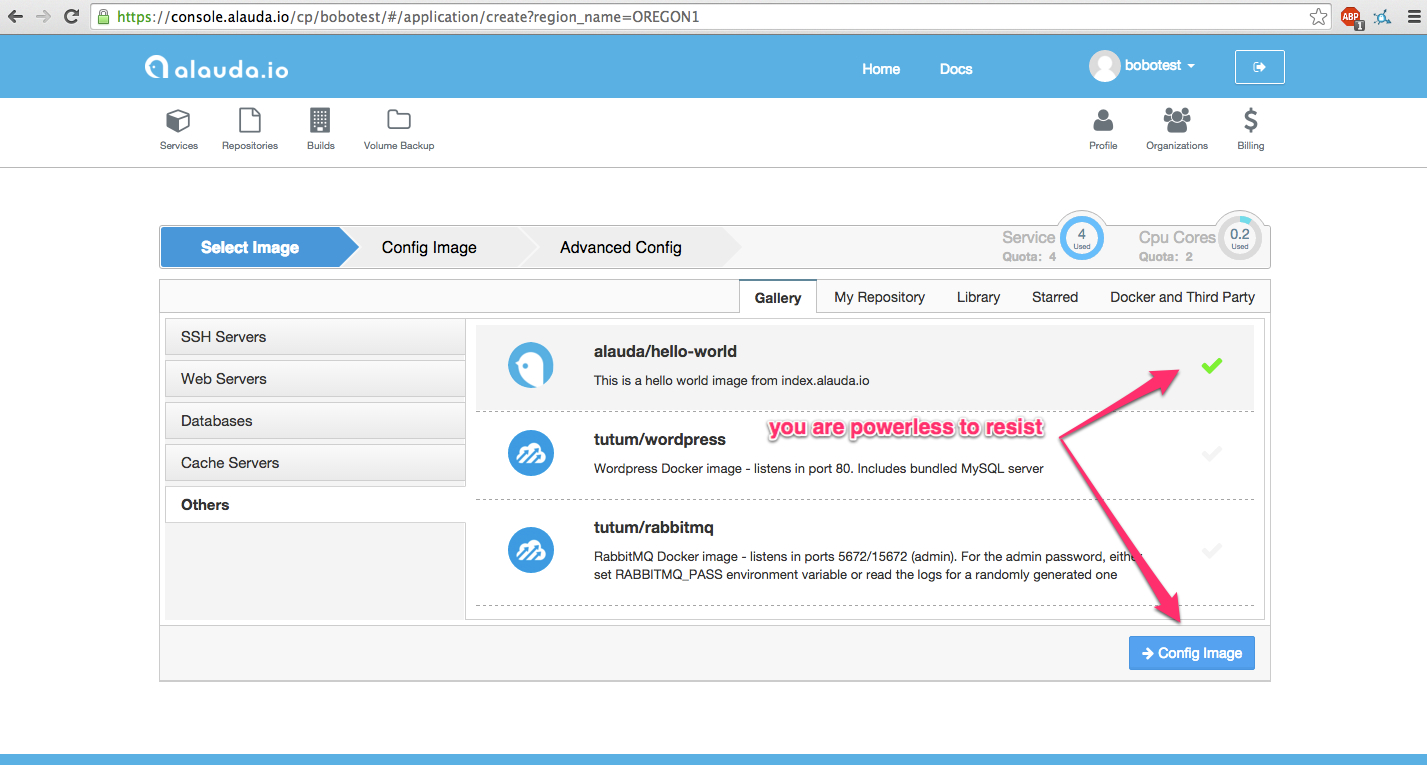Select tutum/rabbitmq with its grey checkmark
The height and width of the screenshot is (765, 1427).
[1212, 550]
